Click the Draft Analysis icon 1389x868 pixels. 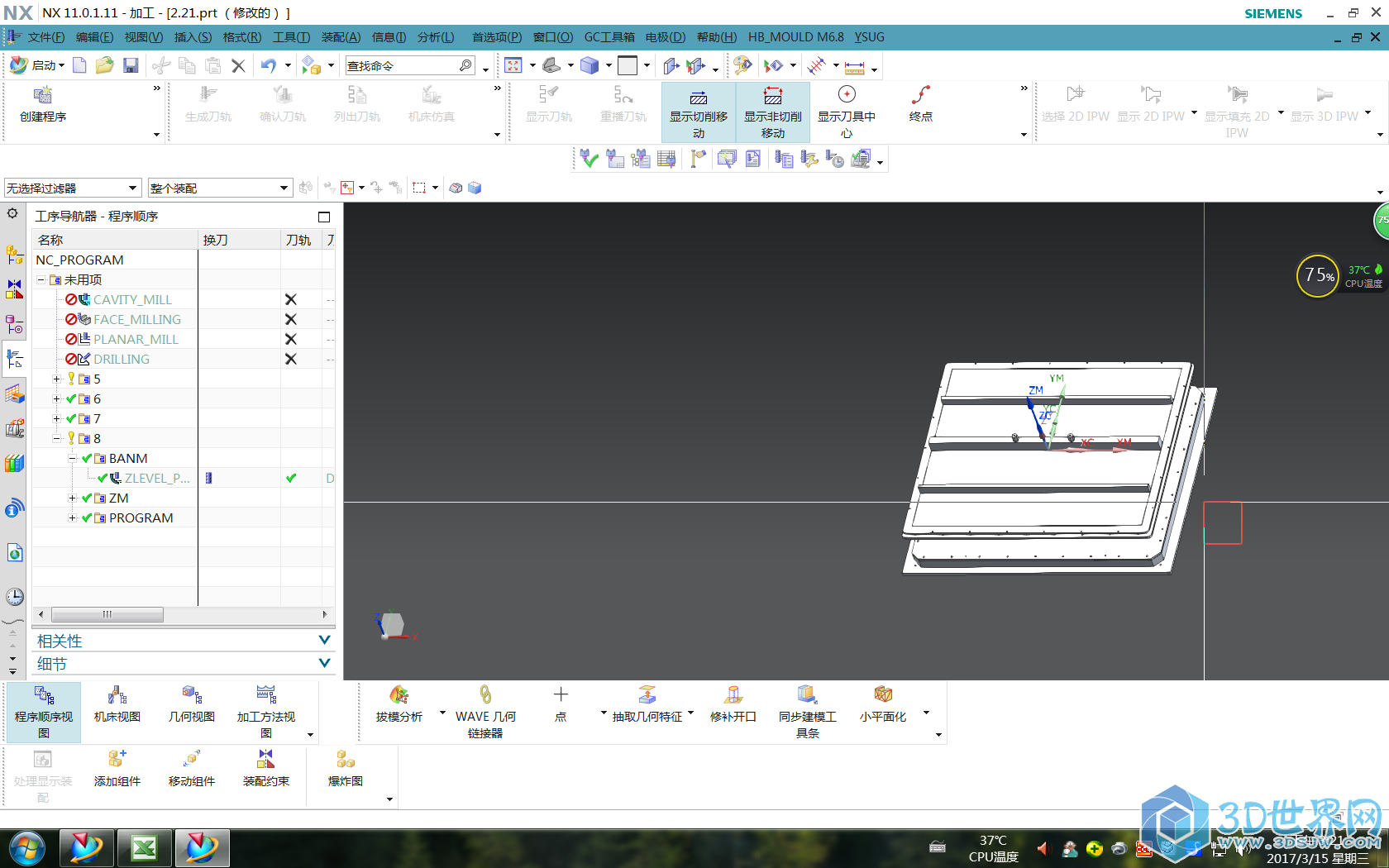[x=399, y=694]
